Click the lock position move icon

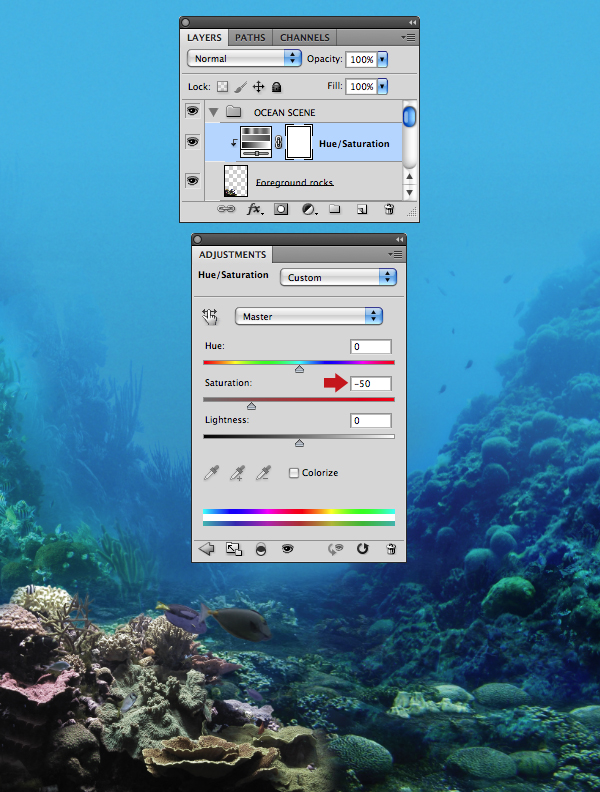[x=259, y=87]
